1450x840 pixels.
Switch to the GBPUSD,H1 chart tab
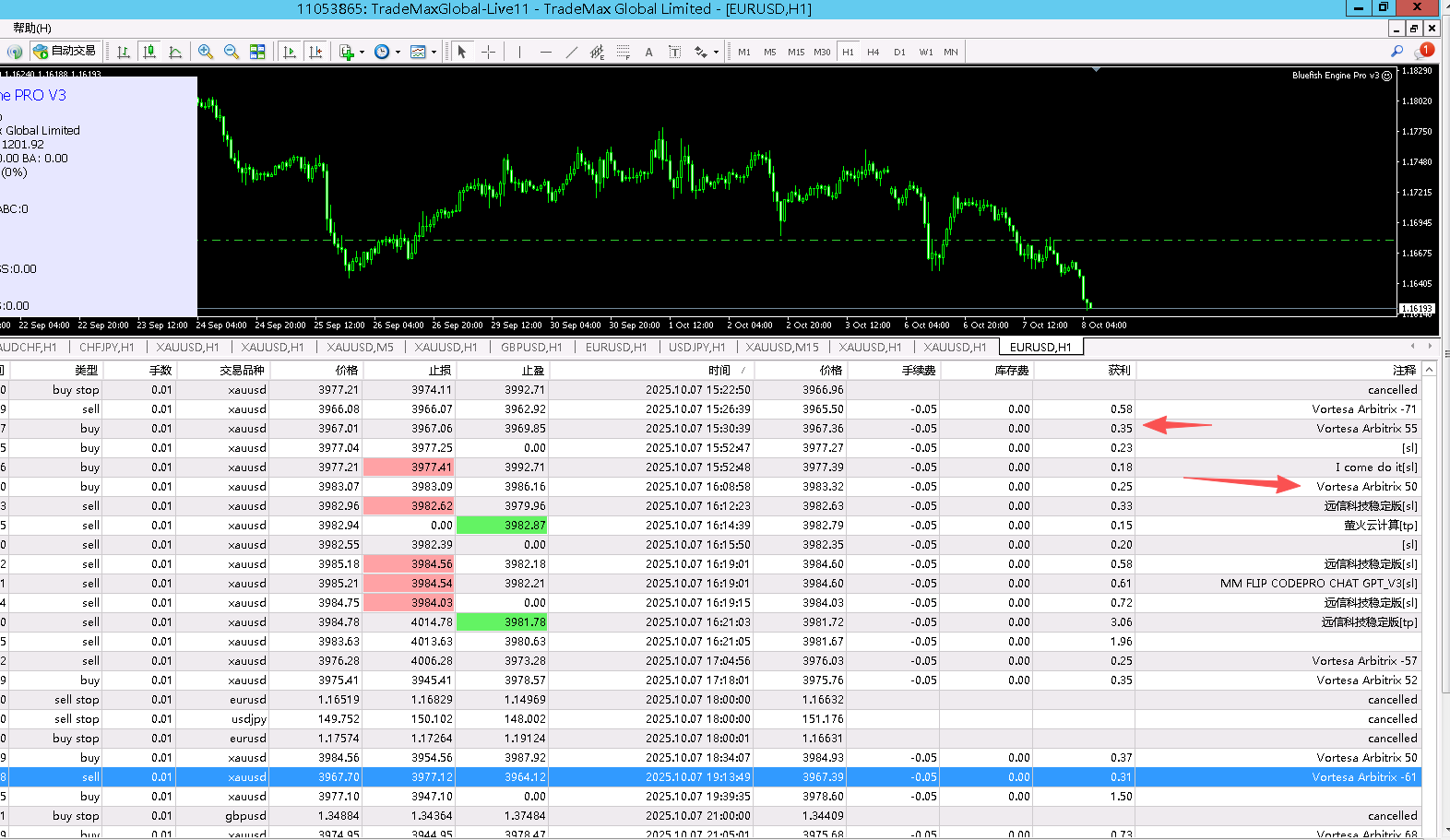[530, 348]
